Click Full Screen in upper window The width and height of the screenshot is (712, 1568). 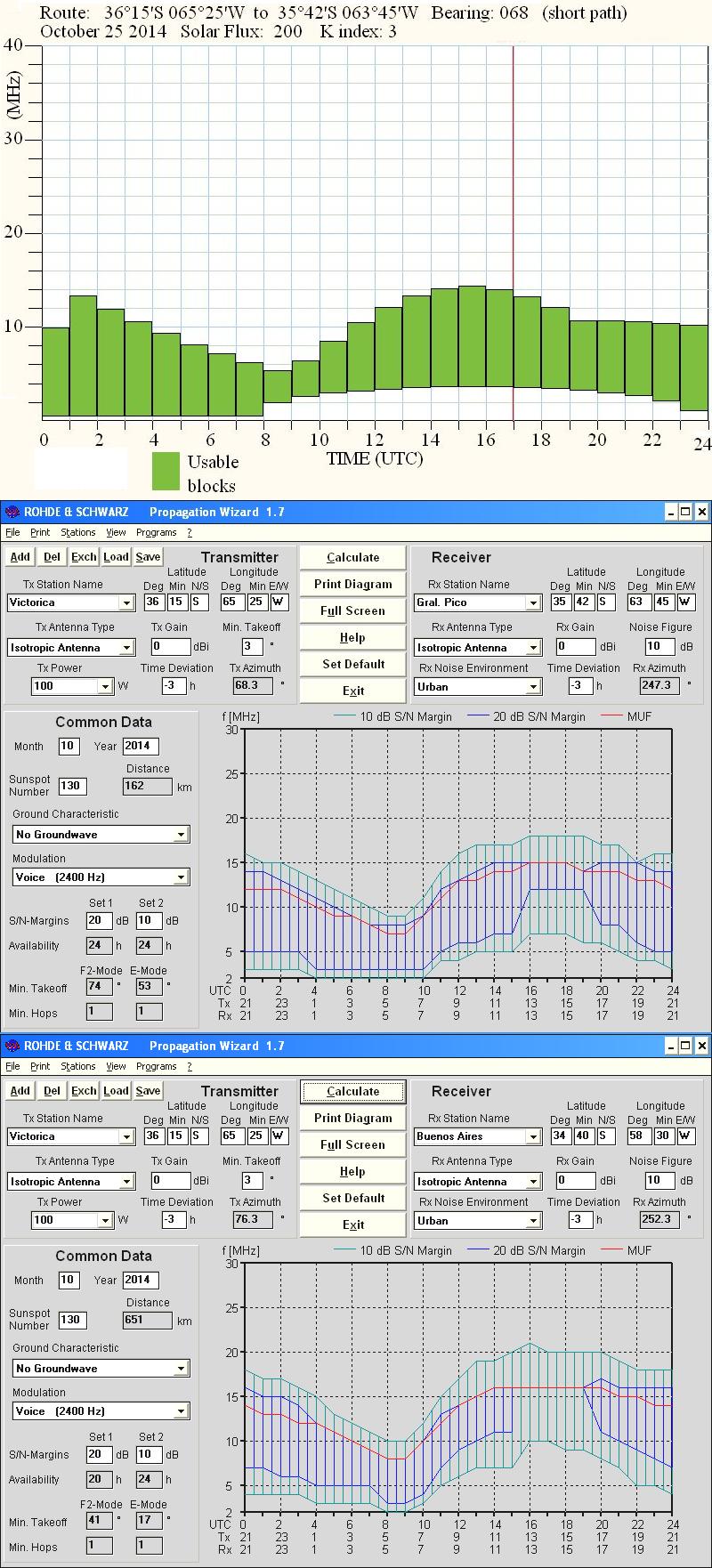click(352, 610)
